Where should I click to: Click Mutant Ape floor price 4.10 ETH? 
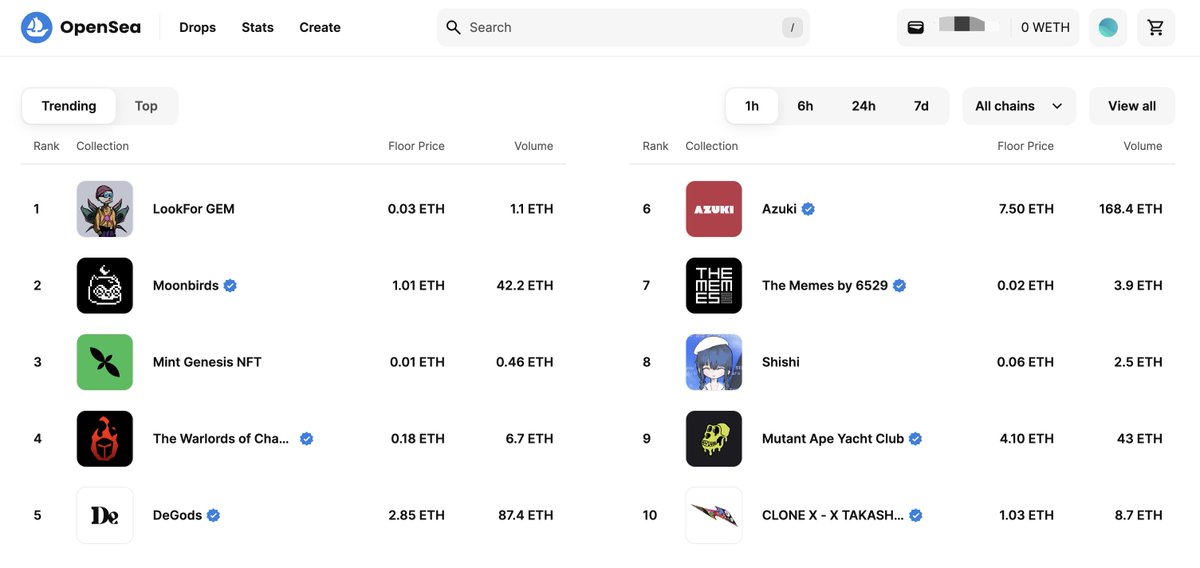1026,439
